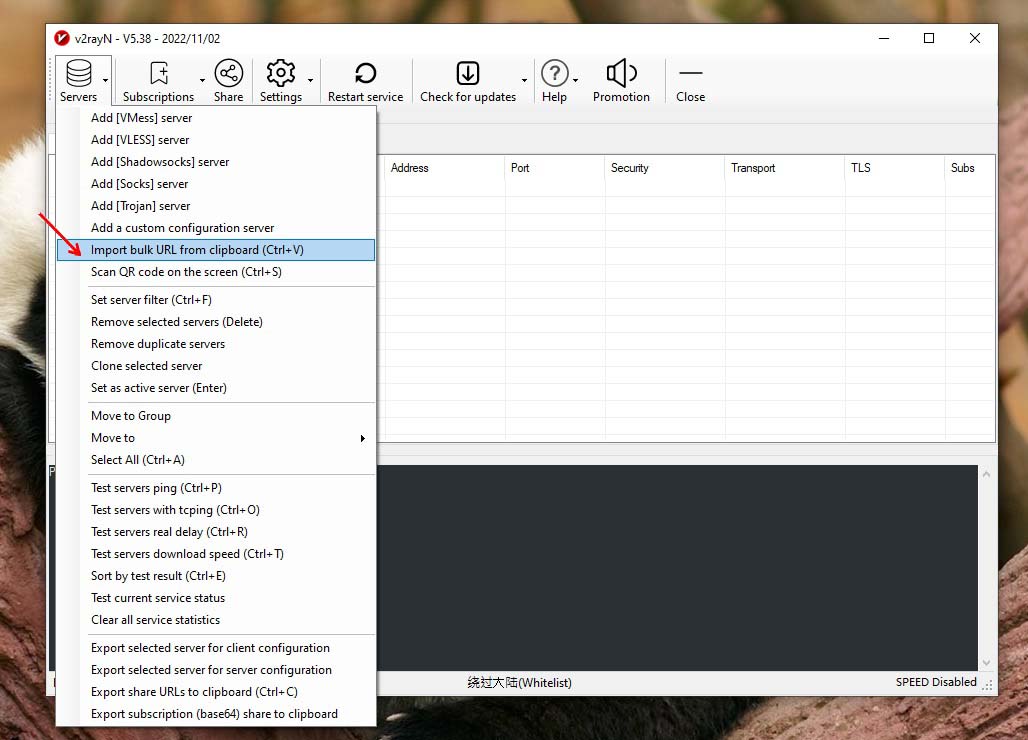This screenshot has height=740, width=1028.
Task: Click the Address column header
Action: pos(410,168)
